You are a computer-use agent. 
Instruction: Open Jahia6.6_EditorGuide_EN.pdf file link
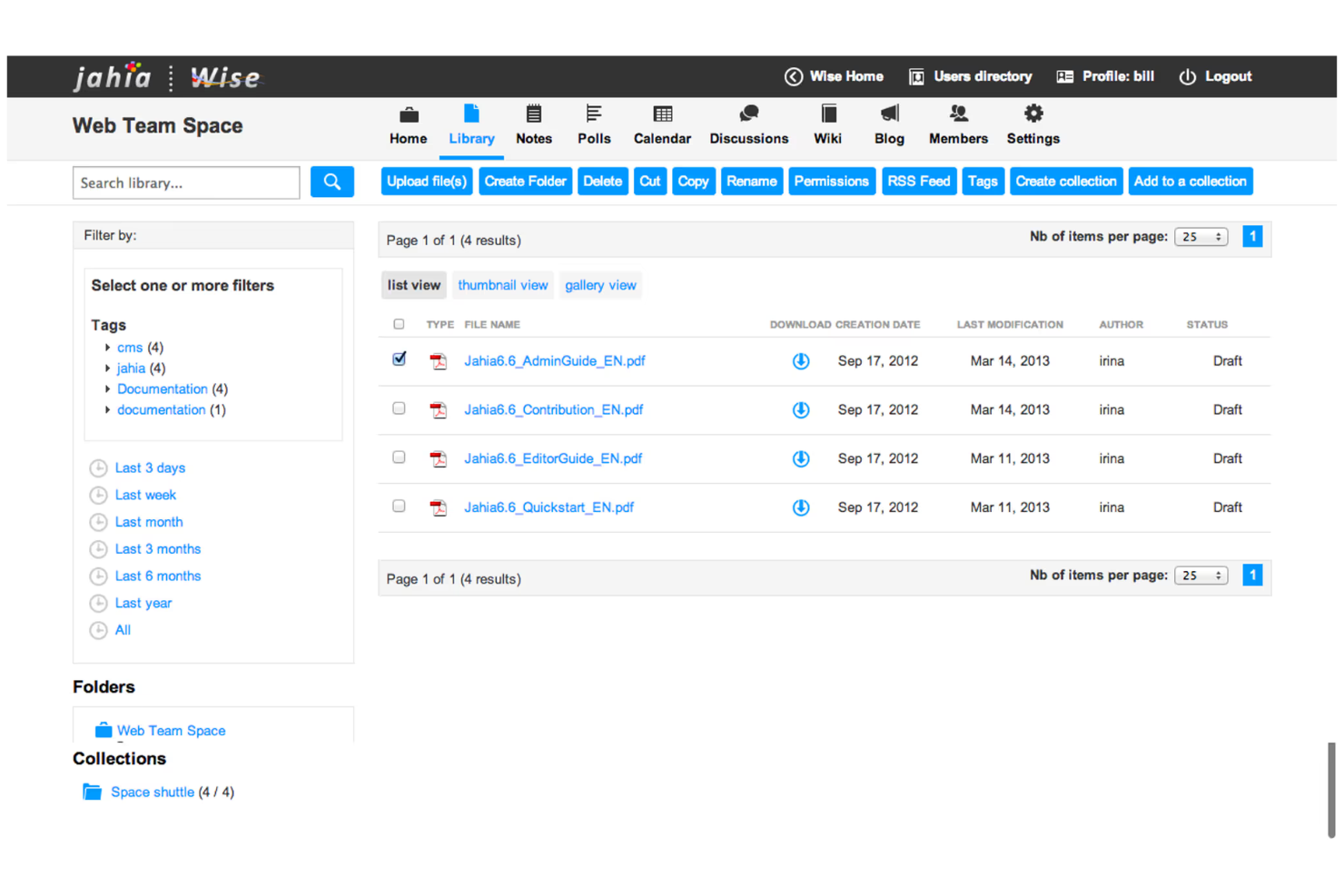[x=553, y=458]
